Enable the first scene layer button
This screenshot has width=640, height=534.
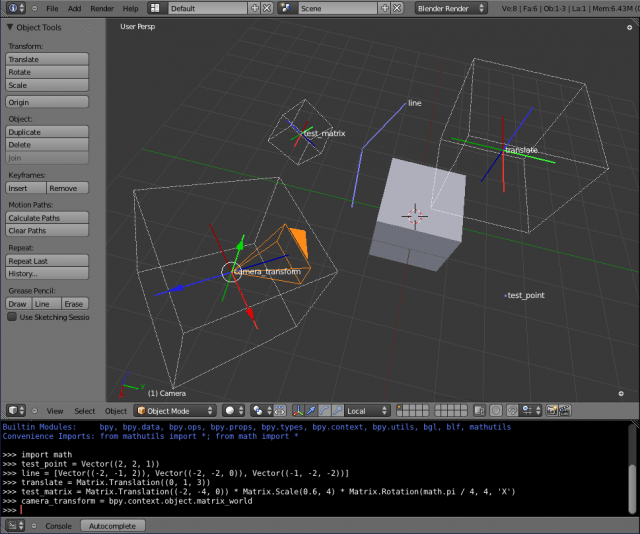click(400, 407)
